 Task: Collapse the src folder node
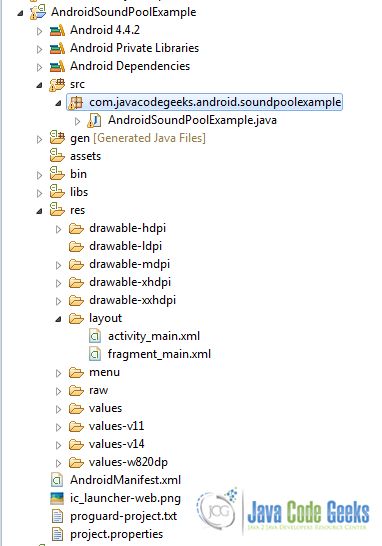tap(40, 85)
